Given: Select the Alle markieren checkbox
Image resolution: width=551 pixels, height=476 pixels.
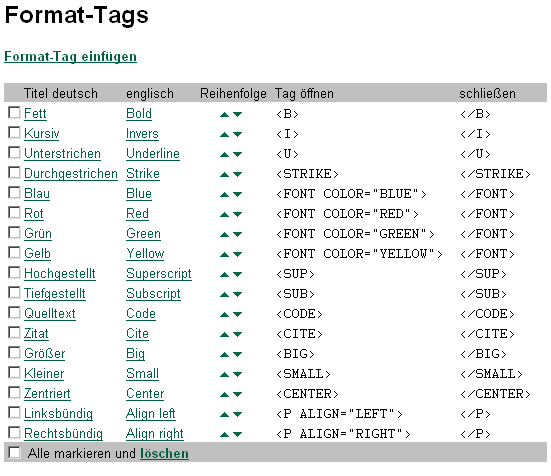Looking at the screenshot, I should click(x=14, y=452).
